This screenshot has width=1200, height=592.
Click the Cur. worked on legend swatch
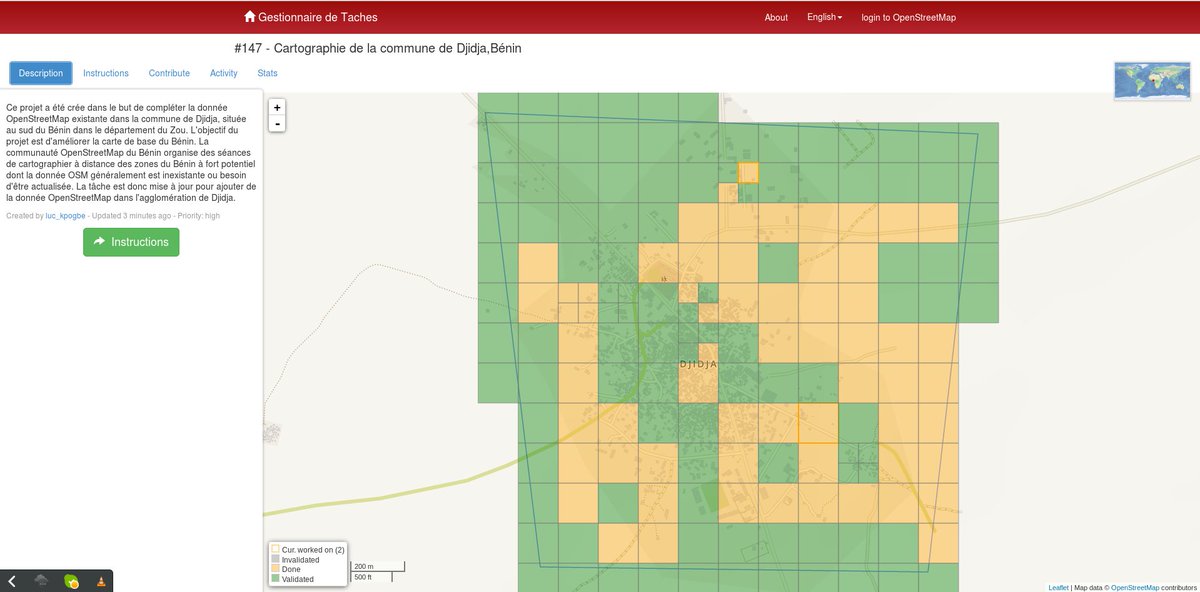click(x=275, y=550)
